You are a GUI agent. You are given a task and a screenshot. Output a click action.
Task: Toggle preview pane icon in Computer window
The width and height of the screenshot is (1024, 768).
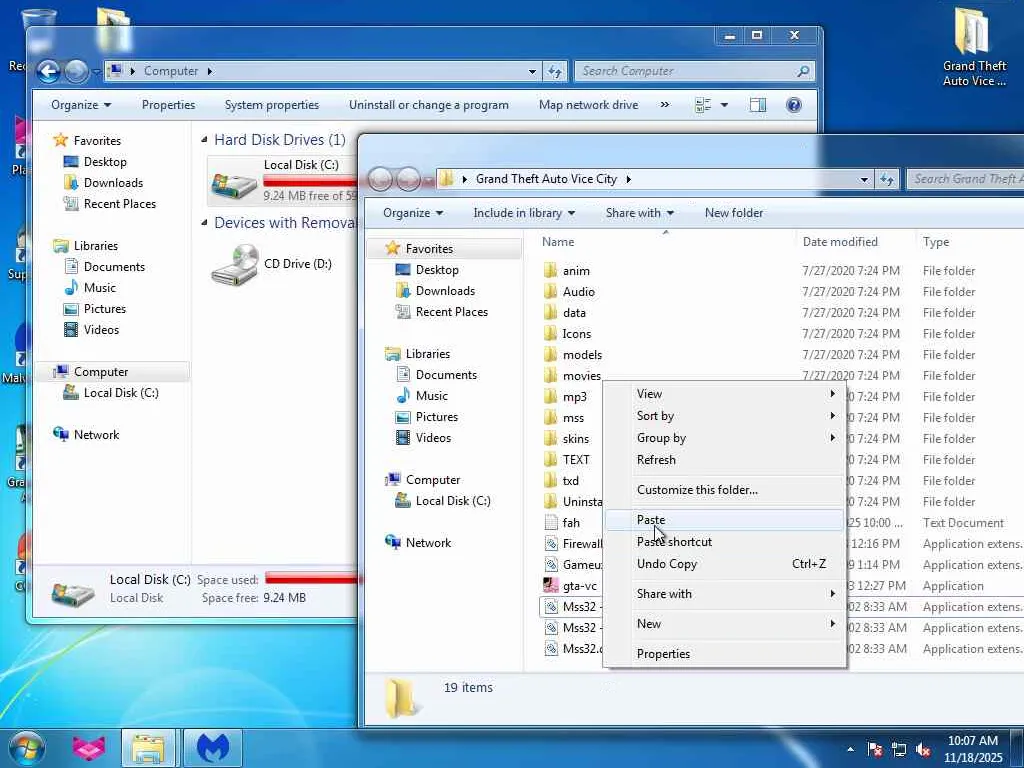pos(758,105)
